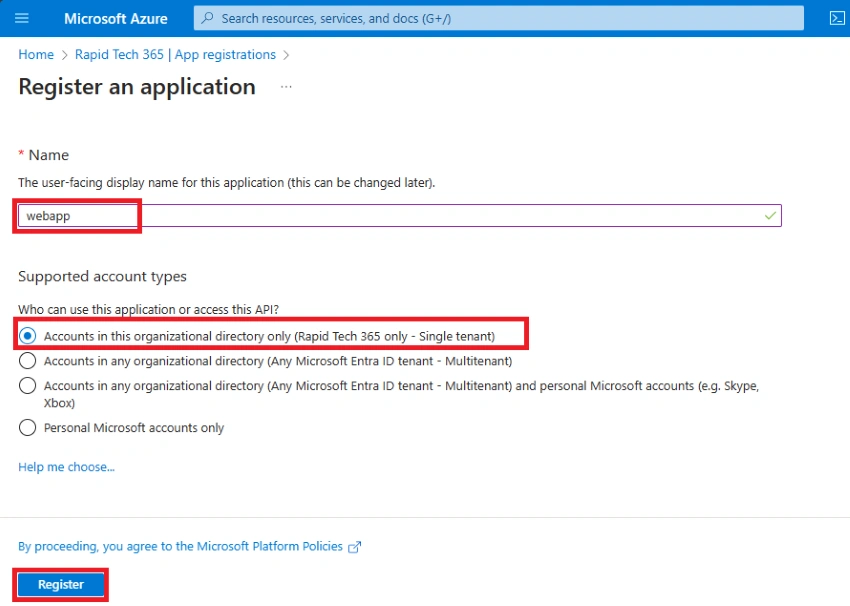This screenshot has width=850, height=606.
Task: Open the hamburger portal menu
Action: point(22,18)
